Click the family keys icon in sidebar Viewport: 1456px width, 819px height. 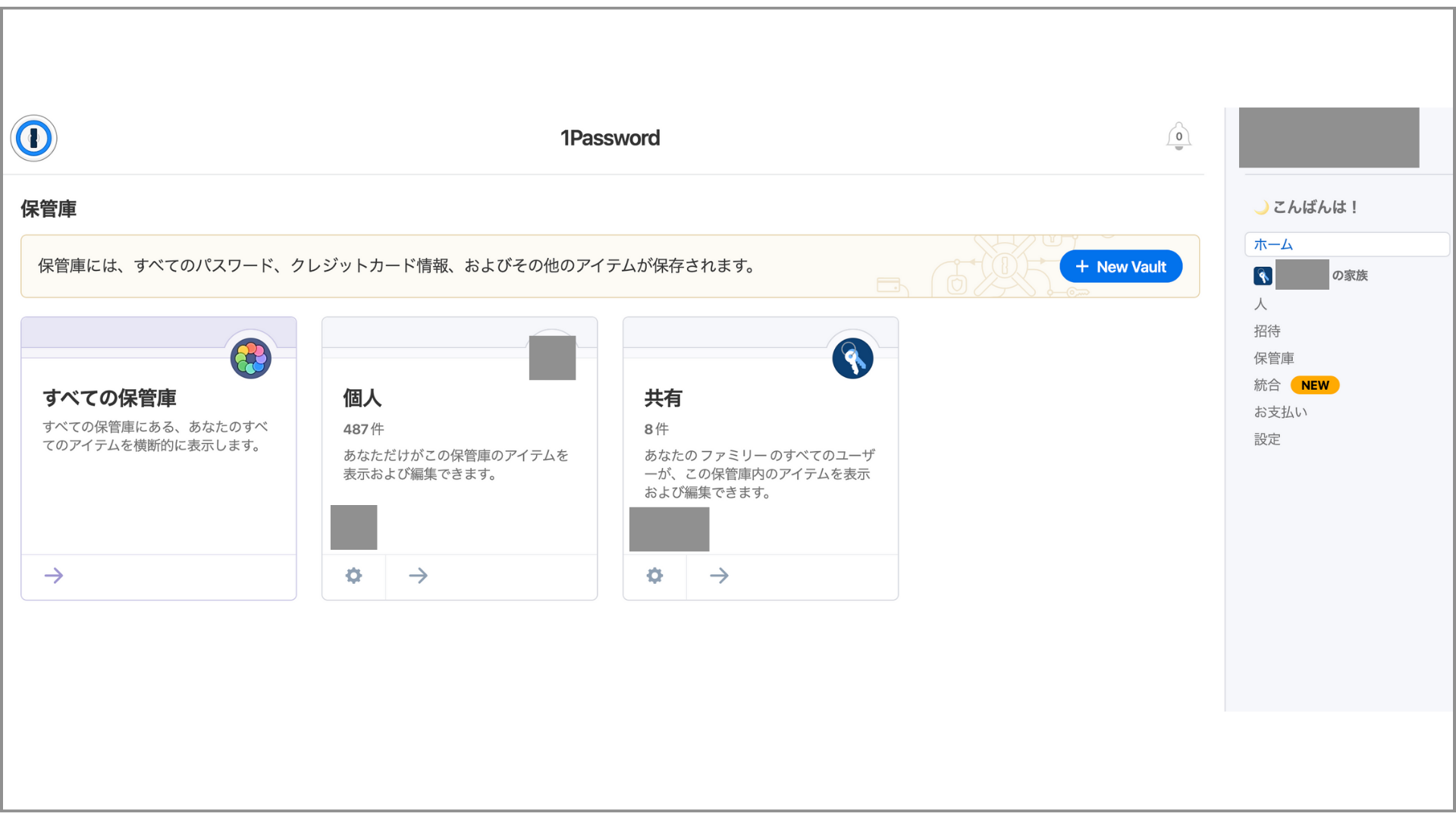[x=1263, y=276]
